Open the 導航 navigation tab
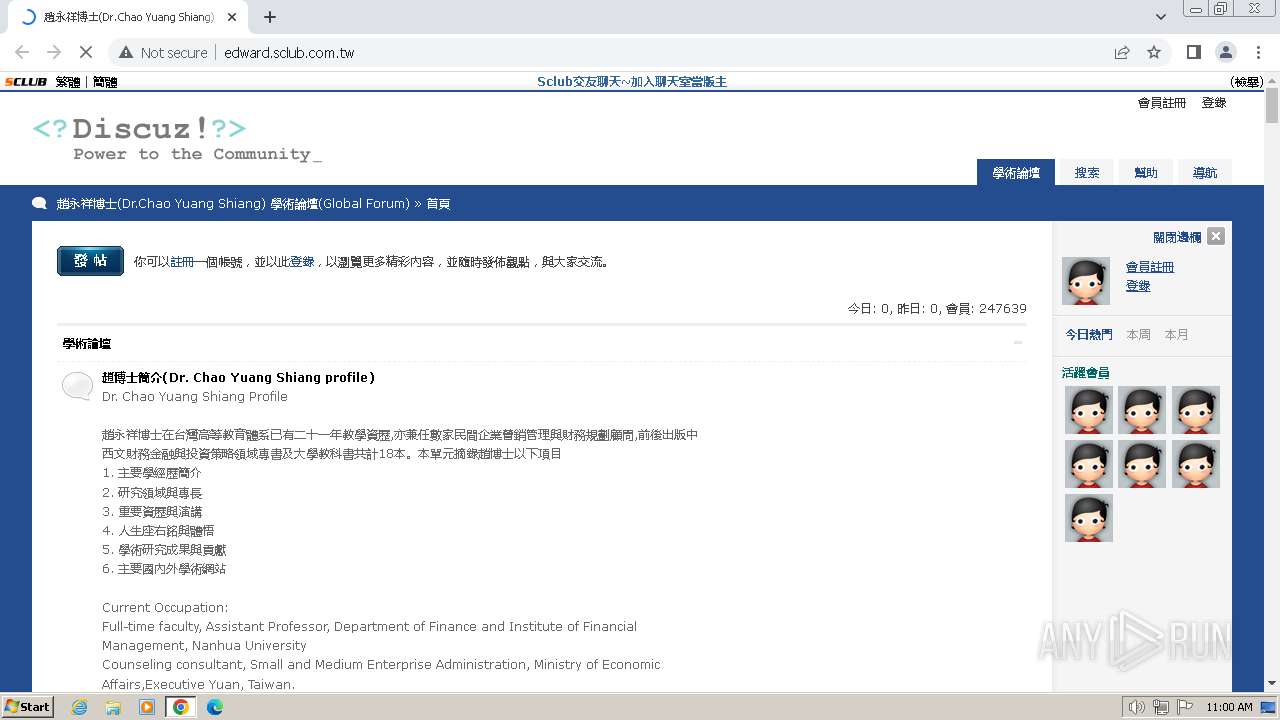The width and height of the screenshot is (1280, 720). [1205, 172]
